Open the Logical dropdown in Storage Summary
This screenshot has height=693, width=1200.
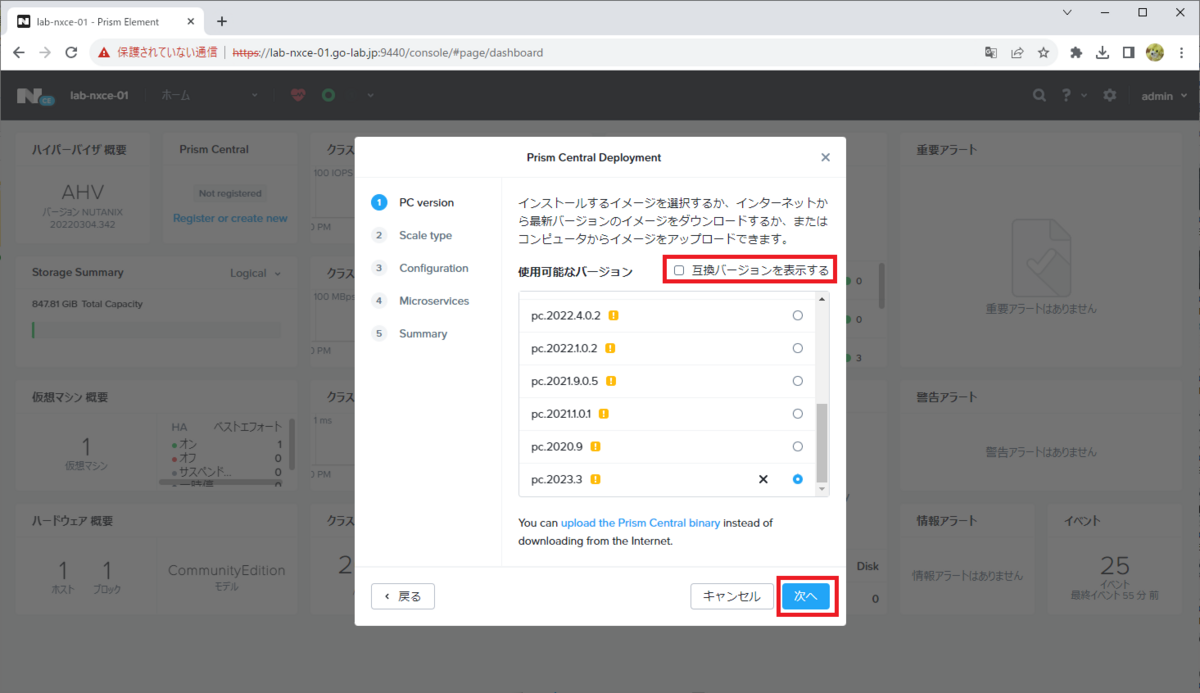(x=255, y=273)
